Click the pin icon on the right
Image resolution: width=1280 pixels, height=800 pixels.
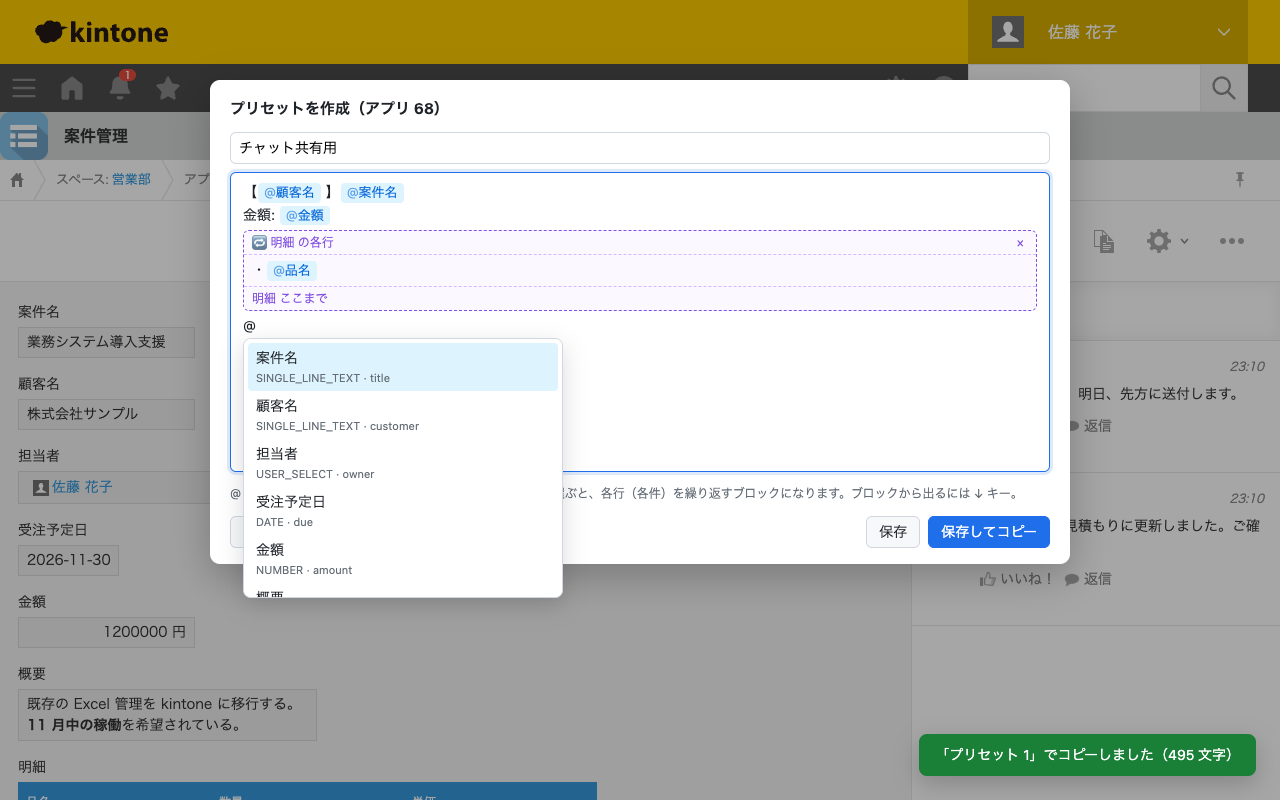point(1240,179)
